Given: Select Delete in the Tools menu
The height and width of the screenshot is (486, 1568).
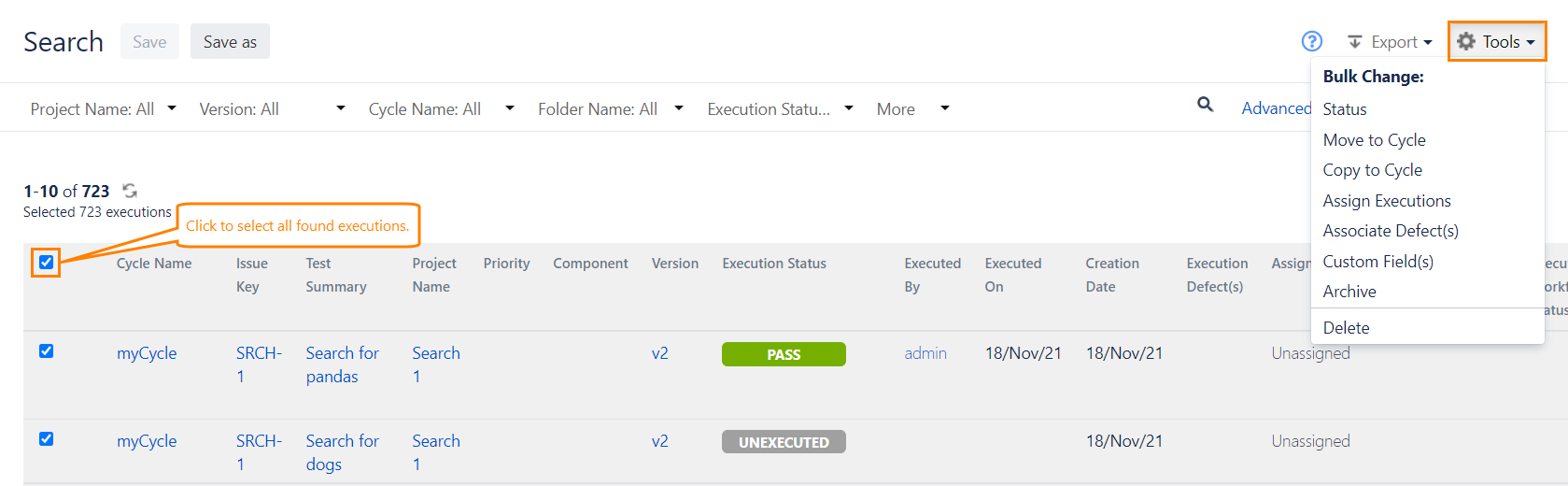Looking at the screenshot, I should (x=1346, y=328).
